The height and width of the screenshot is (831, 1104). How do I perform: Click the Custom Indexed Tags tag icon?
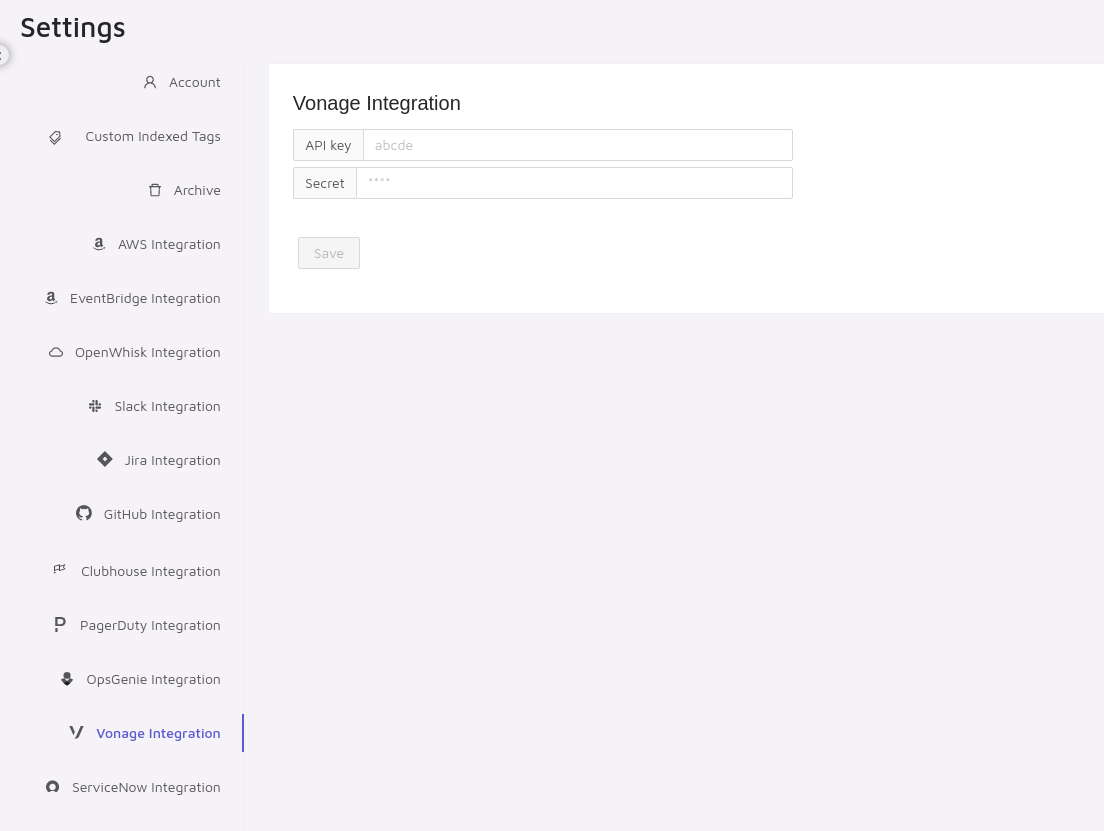(x=55, y=137)
